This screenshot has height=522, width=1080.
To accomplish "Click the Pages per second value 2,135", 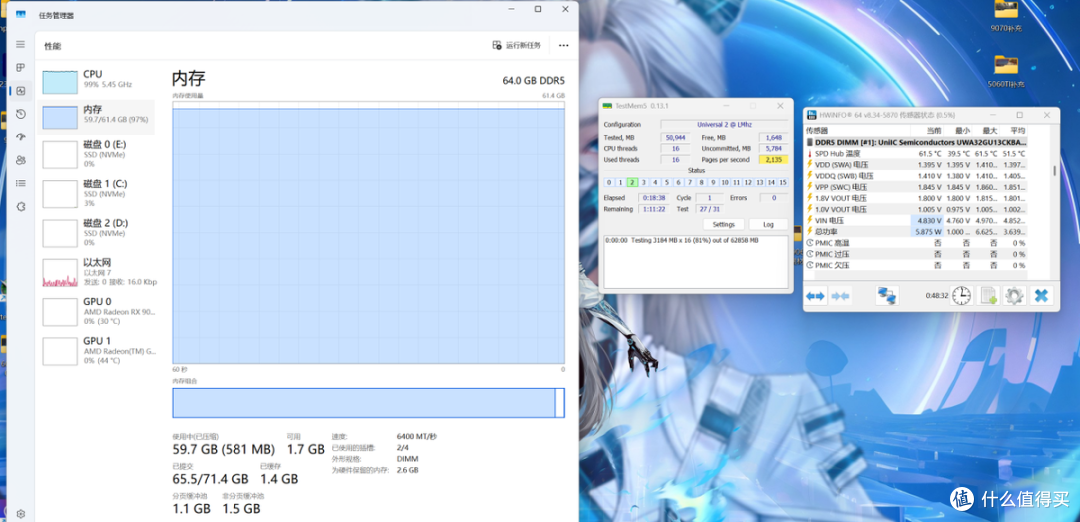I will point(773,160).
